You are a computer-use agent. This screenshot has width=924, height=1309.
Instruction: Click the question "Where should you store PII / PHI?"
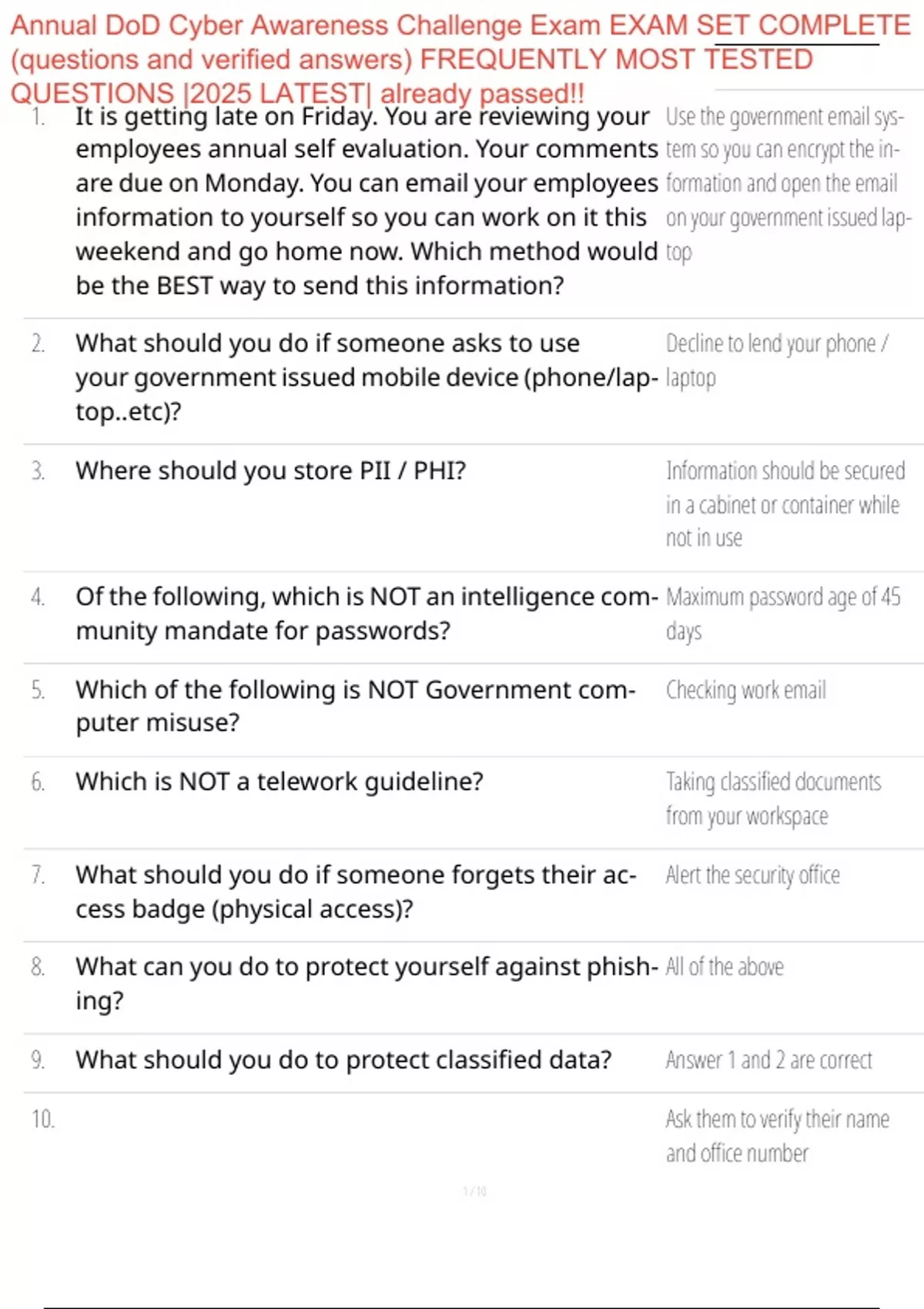[x=270, y=470]
